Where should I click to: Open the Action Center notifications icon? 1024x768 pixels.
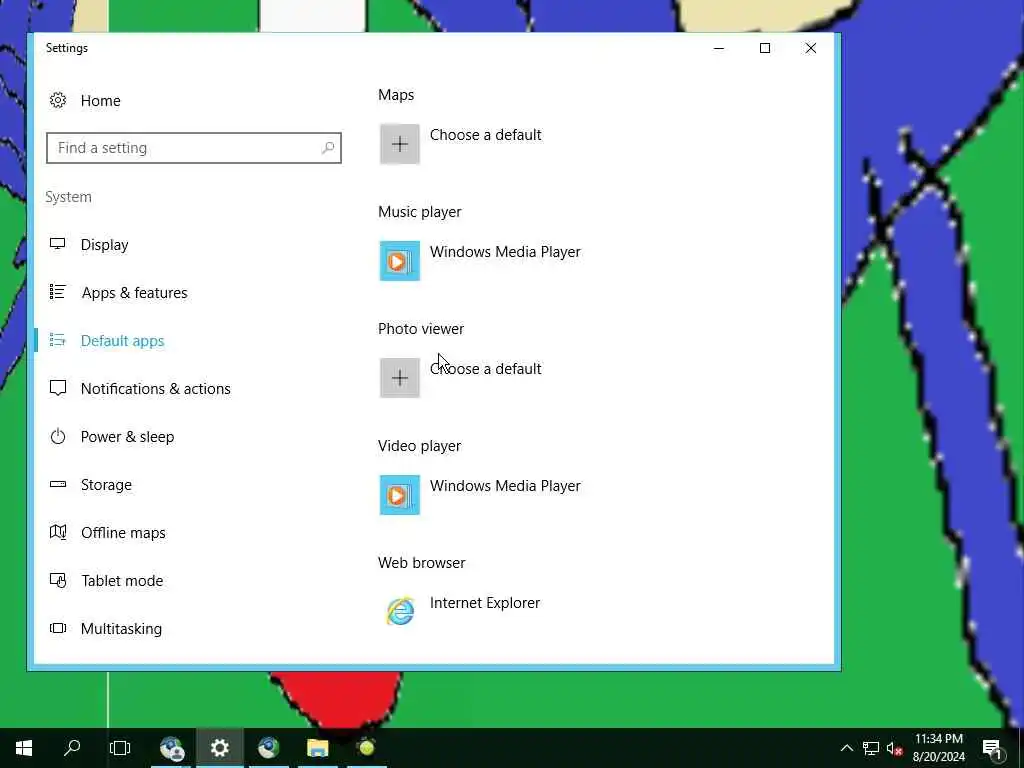click(993, 748)
